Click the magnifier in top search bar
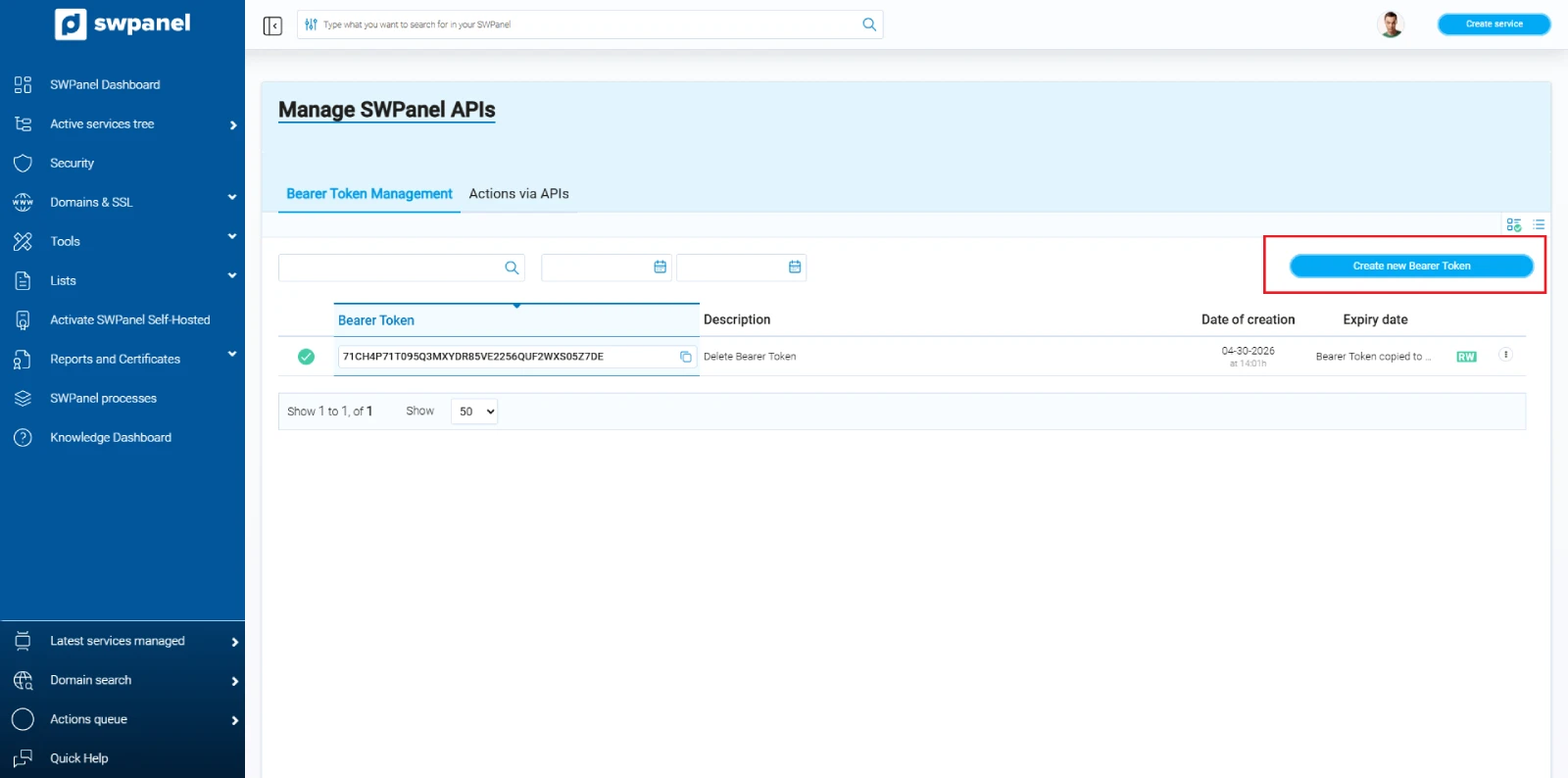1568x778 pixels. [x=869, y=24]
